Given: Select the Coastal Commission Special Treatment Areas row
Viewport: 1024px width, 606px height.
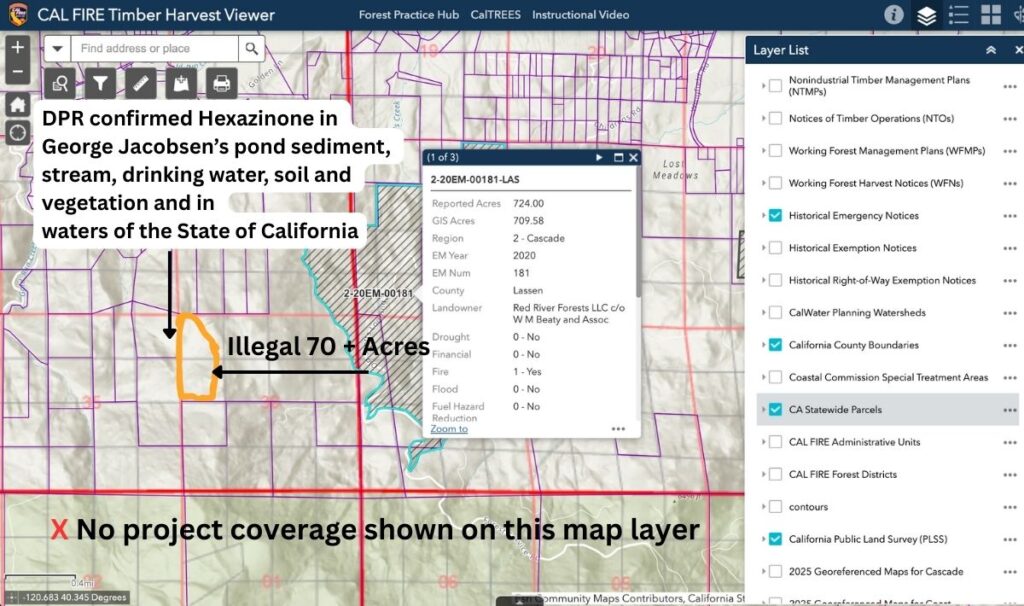Looking at the screenshot, I should (x=888, y=377).
